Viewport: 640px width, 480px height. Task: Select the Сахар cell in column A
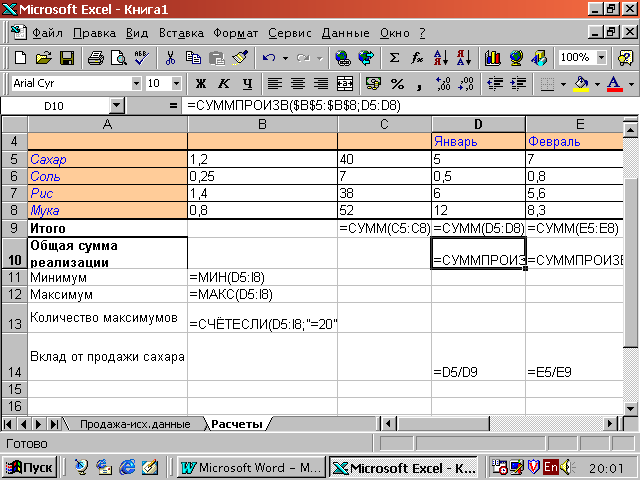click(107, 159)
